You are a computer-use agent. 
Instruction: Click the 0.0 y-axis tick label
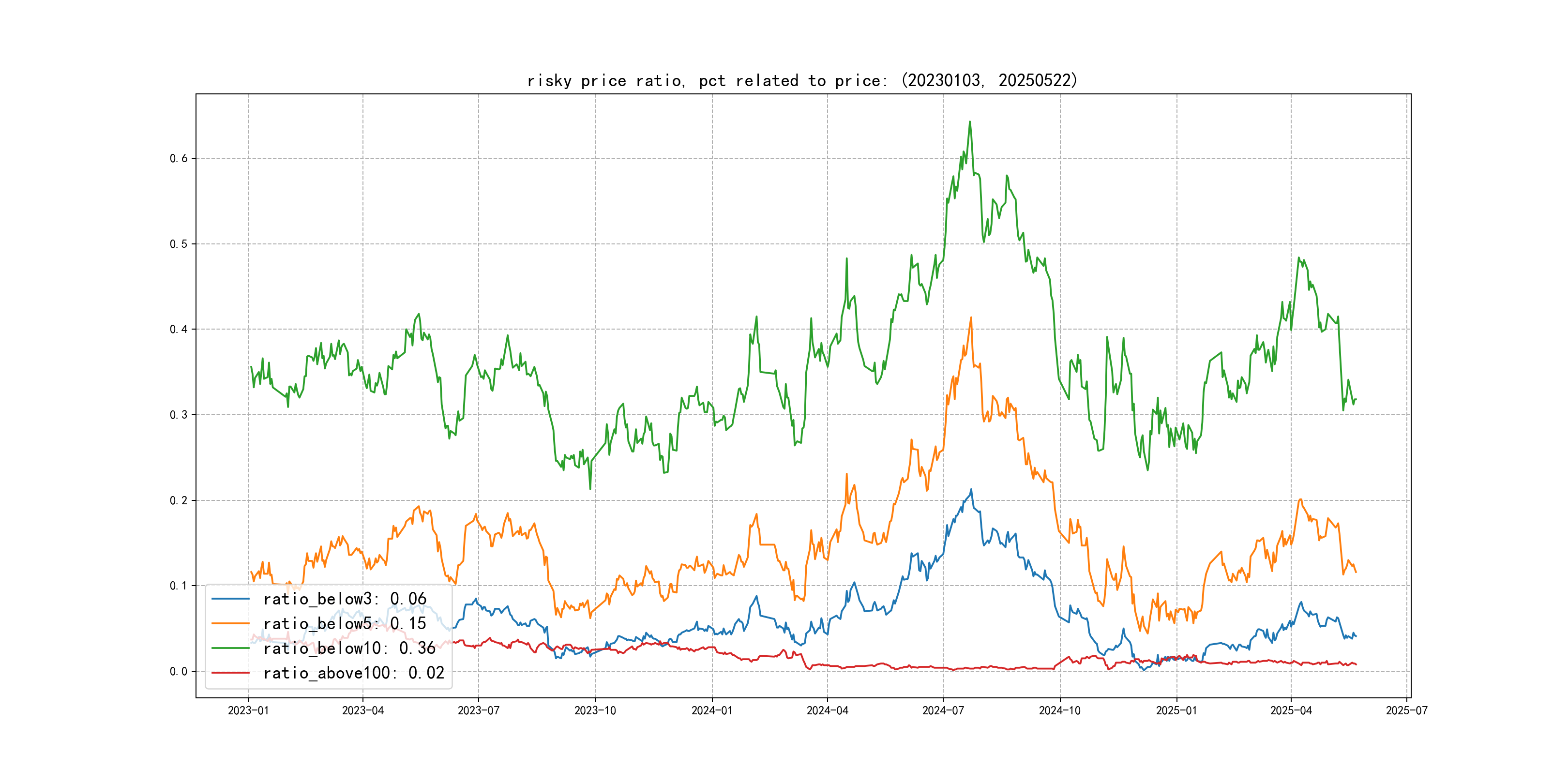[179, 671]
